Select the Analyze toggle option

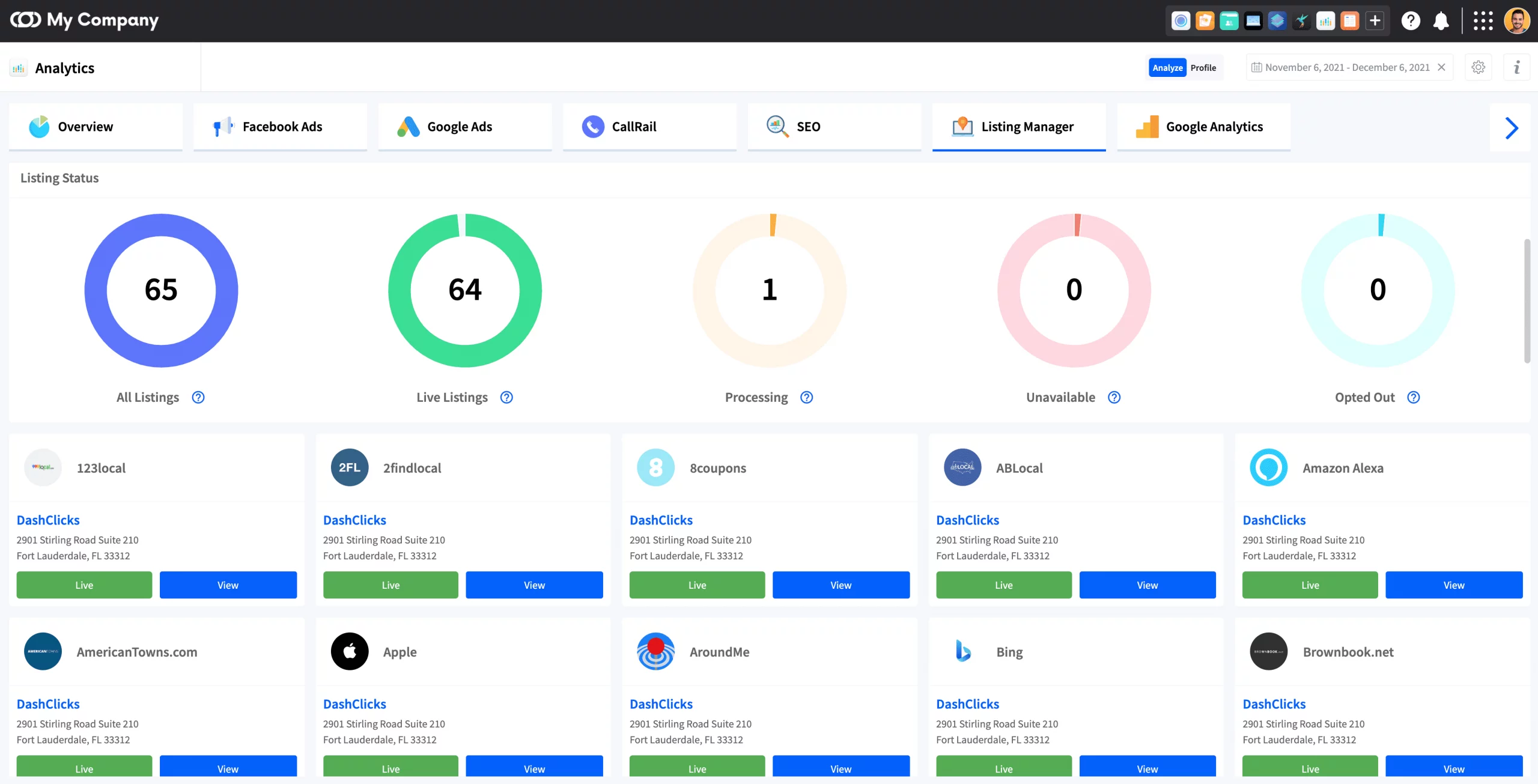[x=1167, y=68]
